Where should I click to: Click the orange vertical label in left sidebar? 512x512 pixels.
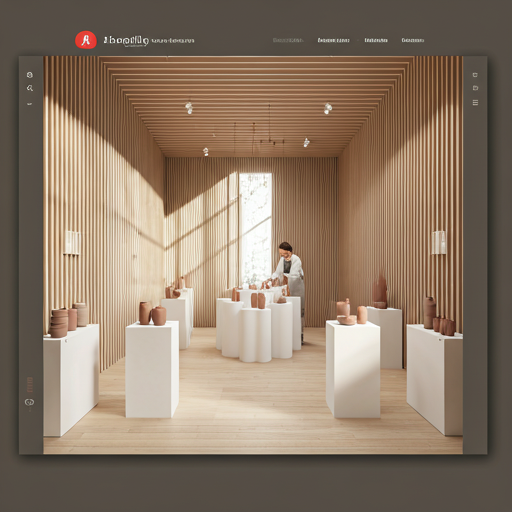point(30,385)
